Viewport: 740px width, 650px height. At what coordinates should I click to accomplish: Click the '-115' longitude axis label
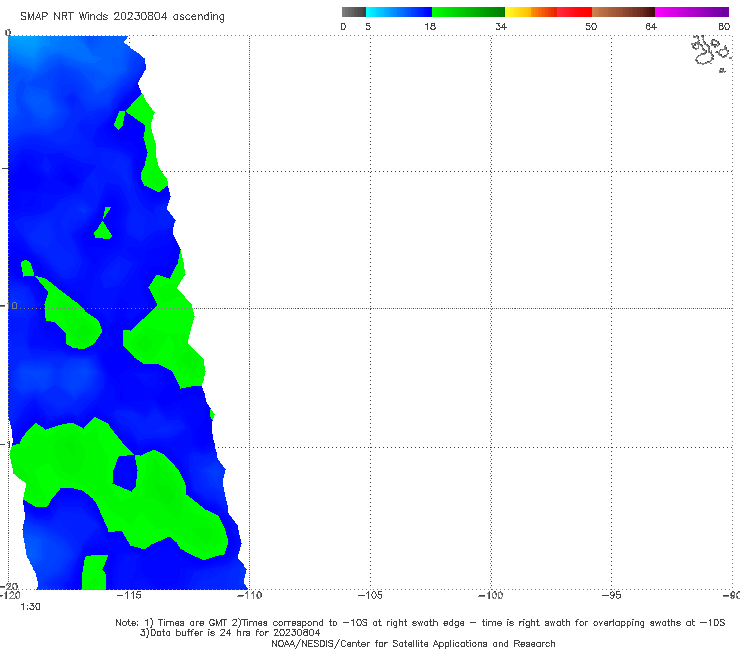click(x=129, y=596)
